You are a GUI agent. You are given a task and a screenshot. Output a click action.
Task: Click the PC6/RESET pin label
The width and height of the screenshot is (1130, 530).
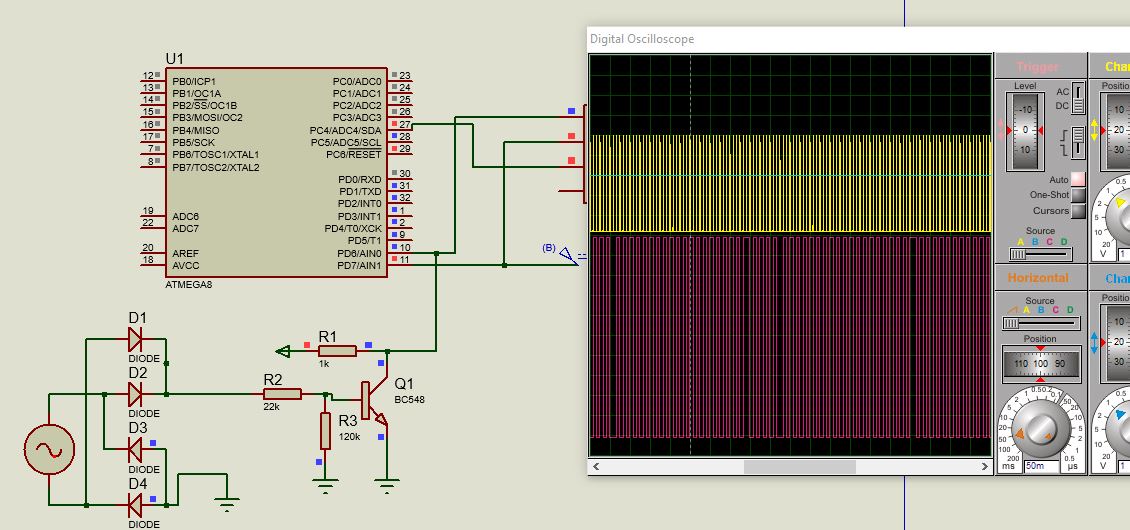coord(354,154)
